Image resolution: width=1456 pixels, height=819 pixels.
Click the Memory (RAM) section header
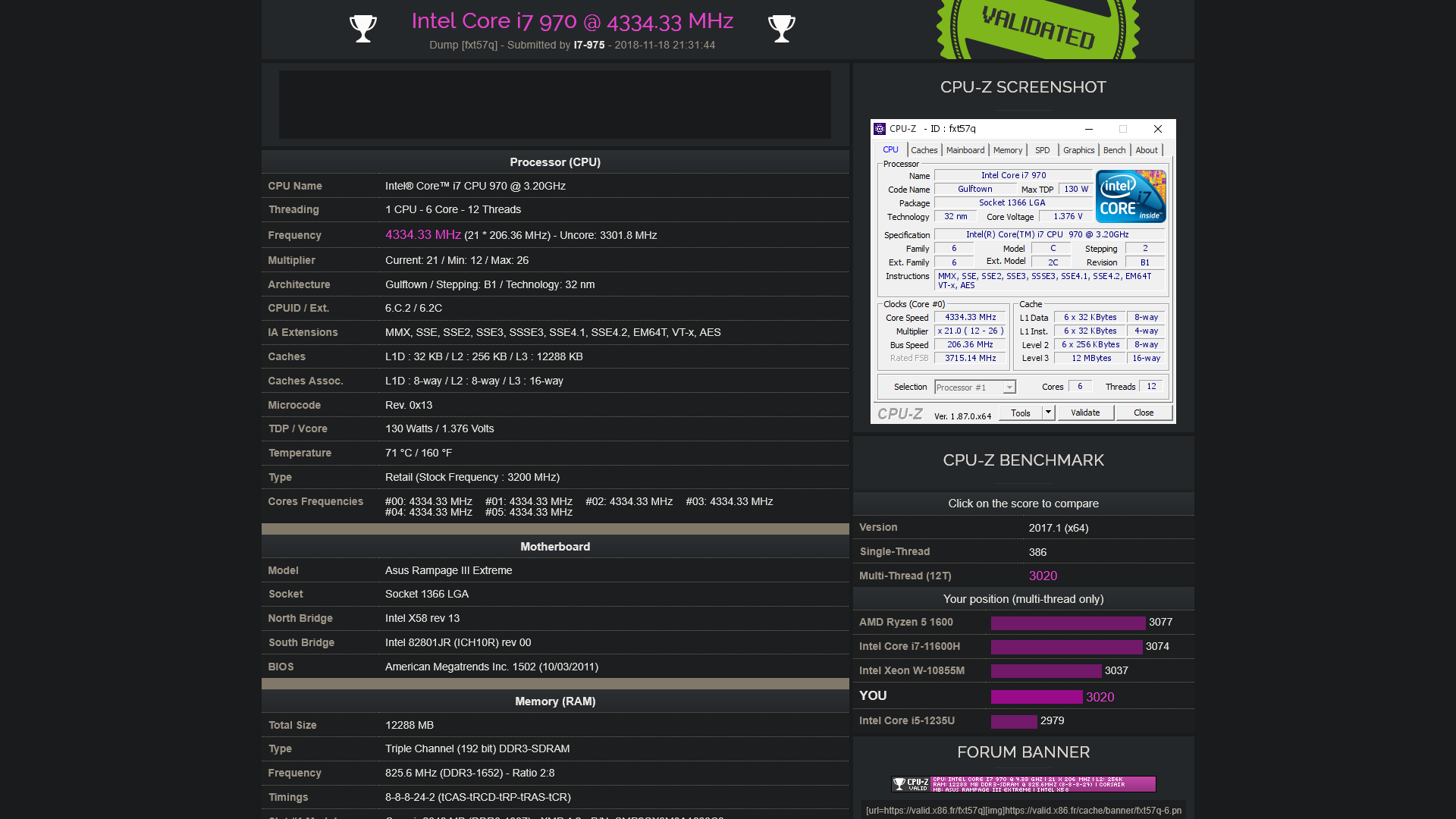tap(555, 701)
